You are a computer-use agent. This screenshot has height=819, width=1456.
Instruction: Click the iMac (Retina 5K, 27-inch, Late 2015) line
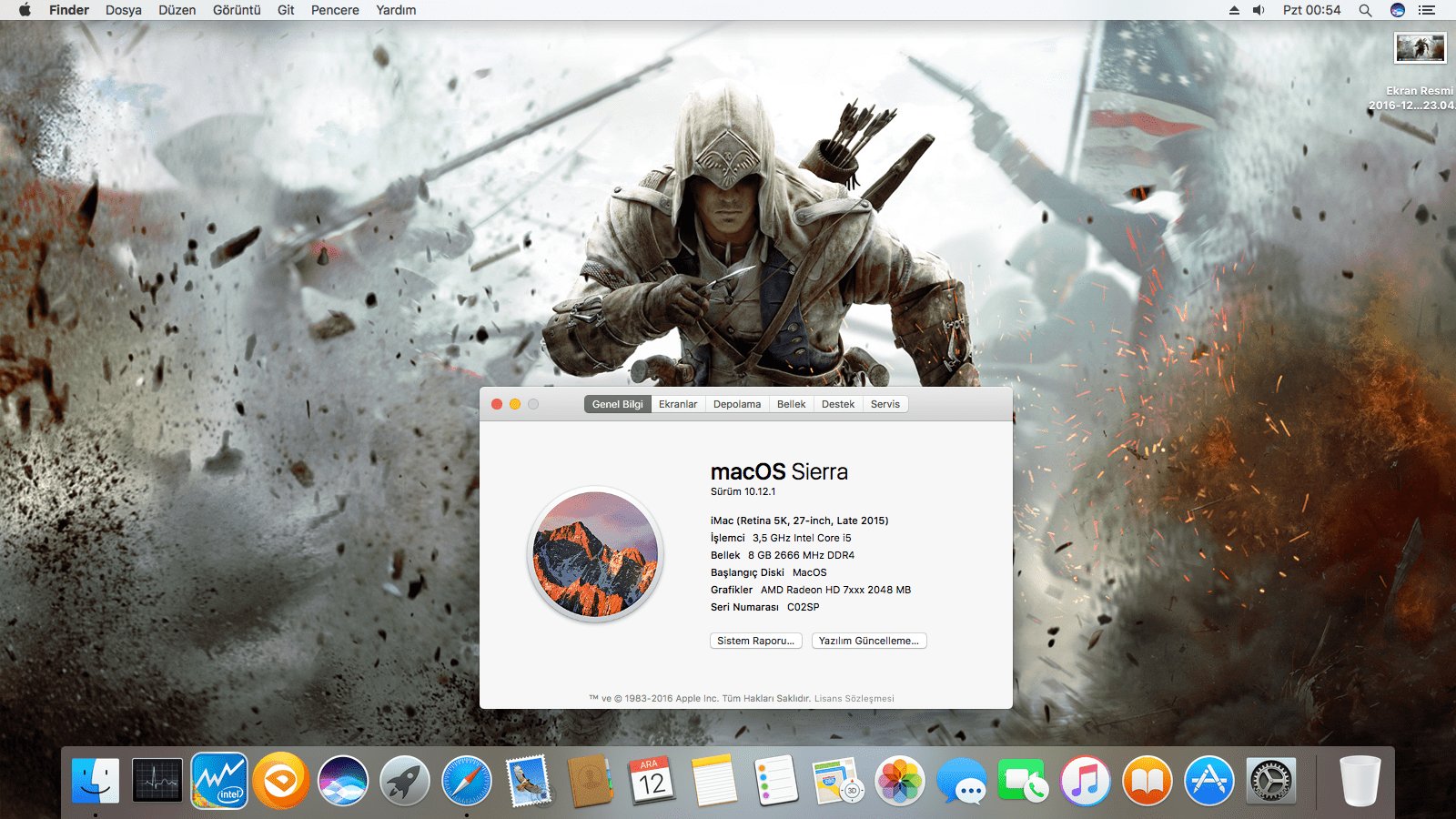click(800, 521)
